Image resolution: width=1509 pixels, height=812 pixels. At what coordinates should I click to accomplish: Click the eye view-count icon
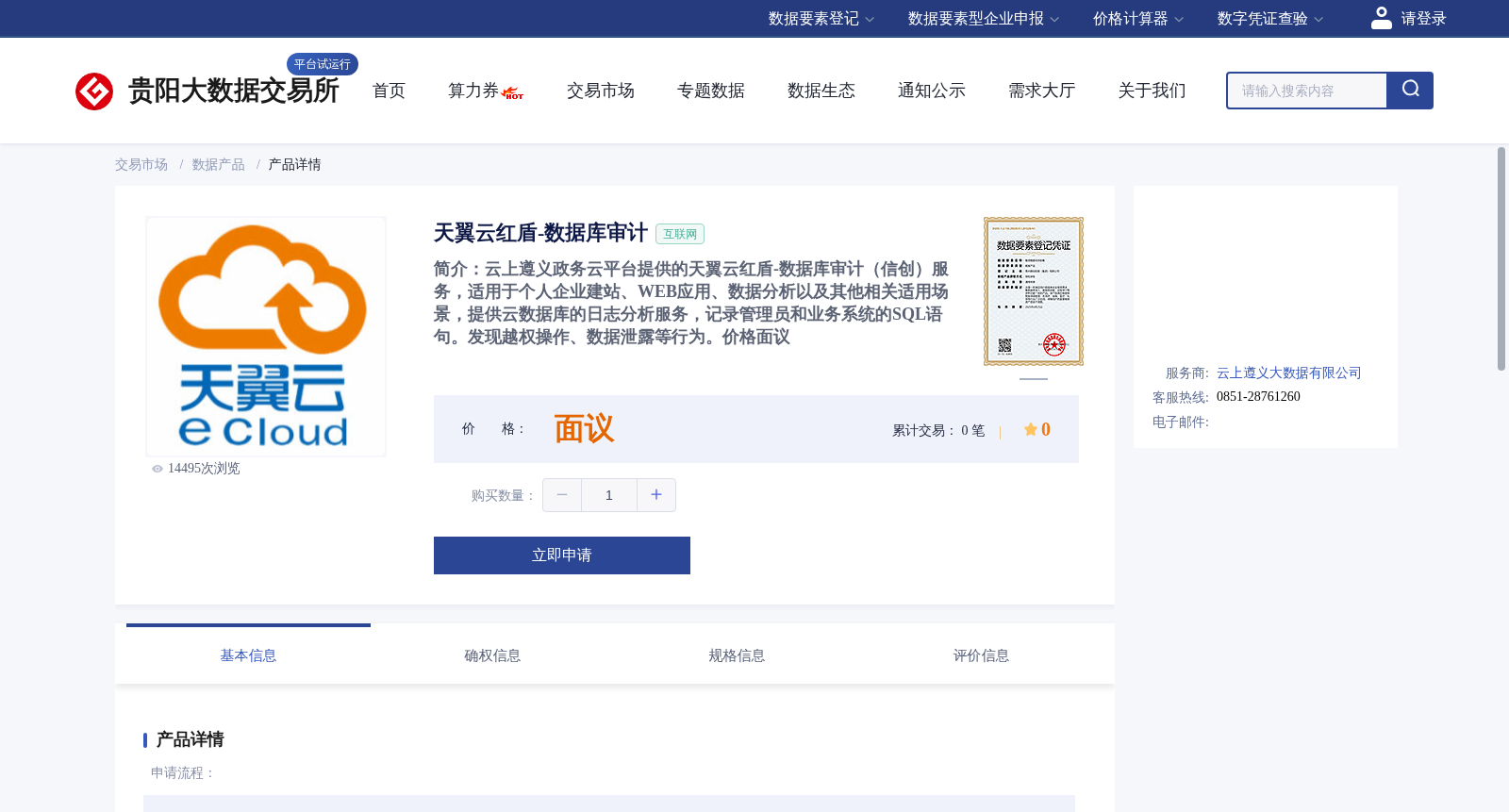point(158,469)
